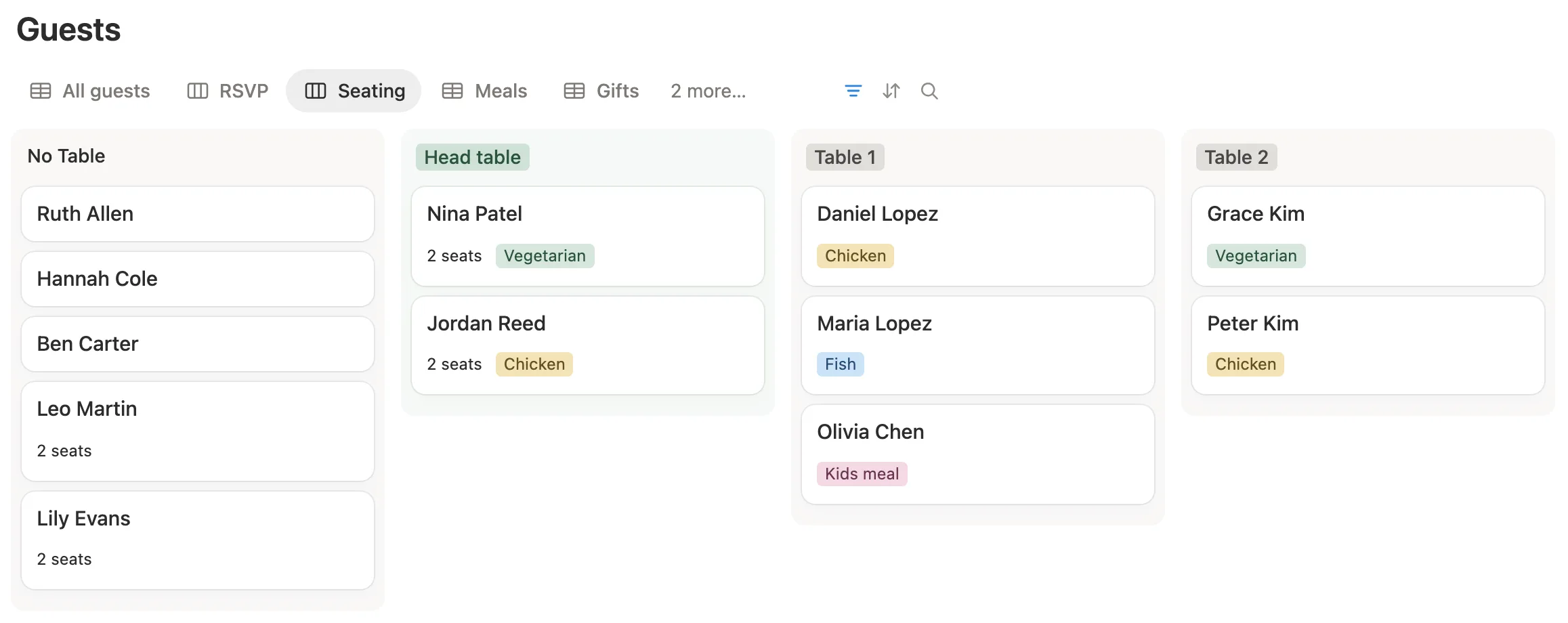Open the filter icon in the toolbar
This screenshot has height=623, width=1568.
click(853, 91)
